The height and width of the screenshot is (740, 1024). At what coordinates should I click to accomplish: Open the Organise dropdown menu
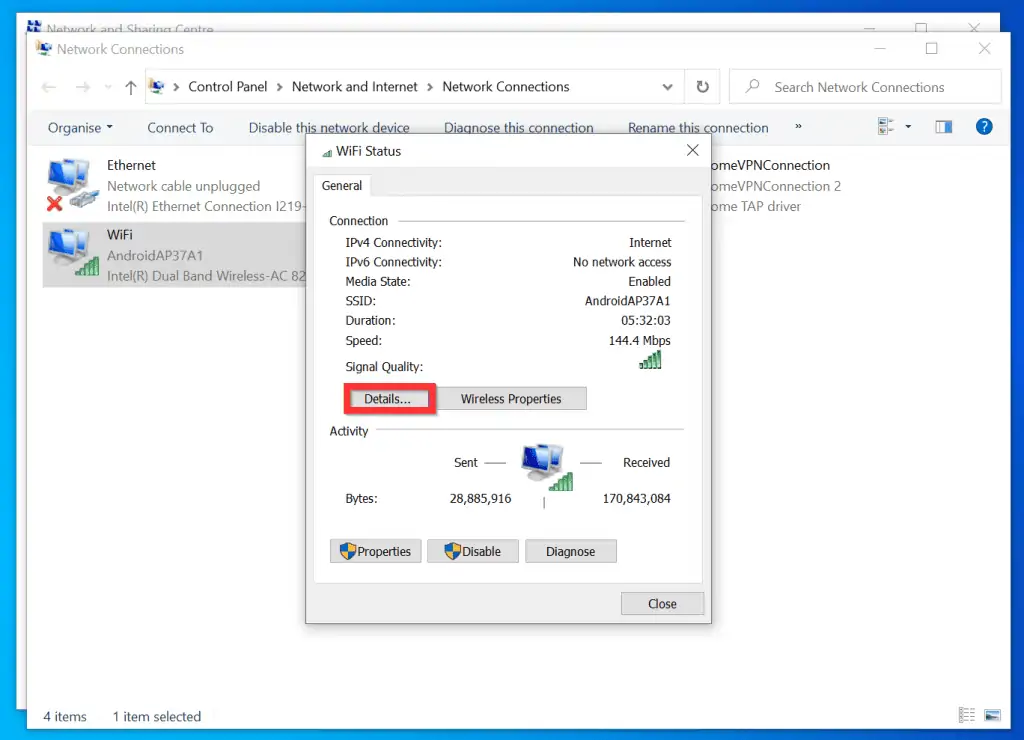coord(80,128)
